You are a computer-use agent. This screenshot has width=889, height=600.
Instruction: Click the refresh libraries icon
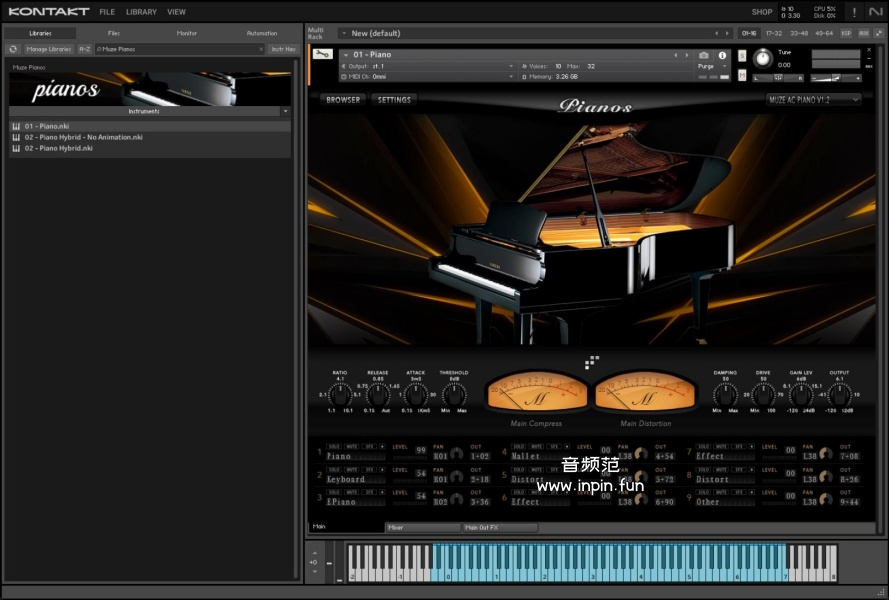coord(14,48)
